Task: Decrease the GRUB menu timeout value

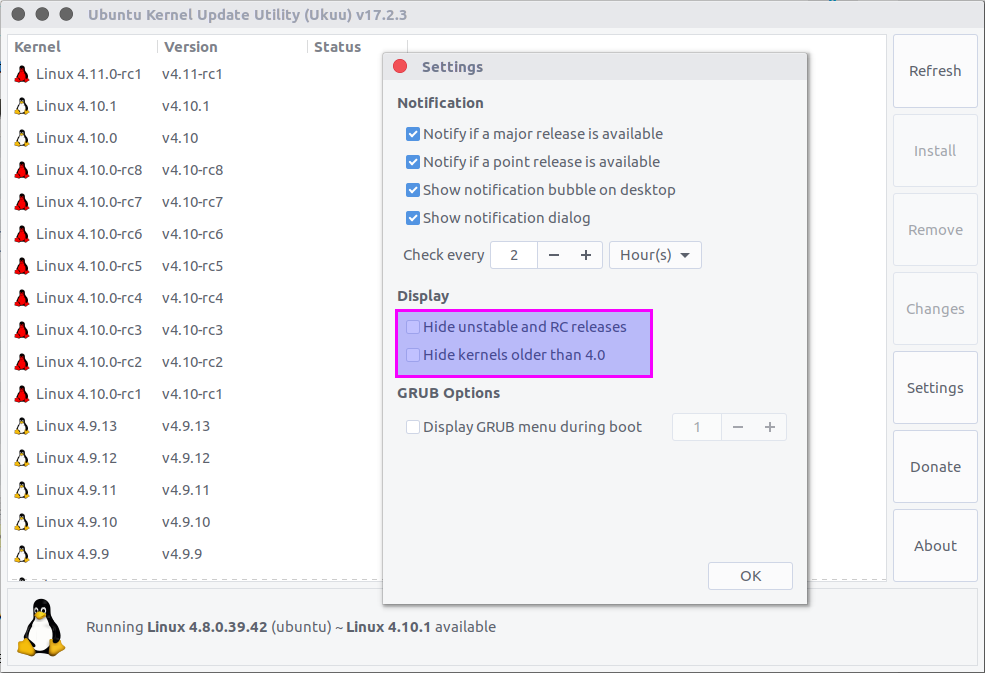Action: click(737, 427)
